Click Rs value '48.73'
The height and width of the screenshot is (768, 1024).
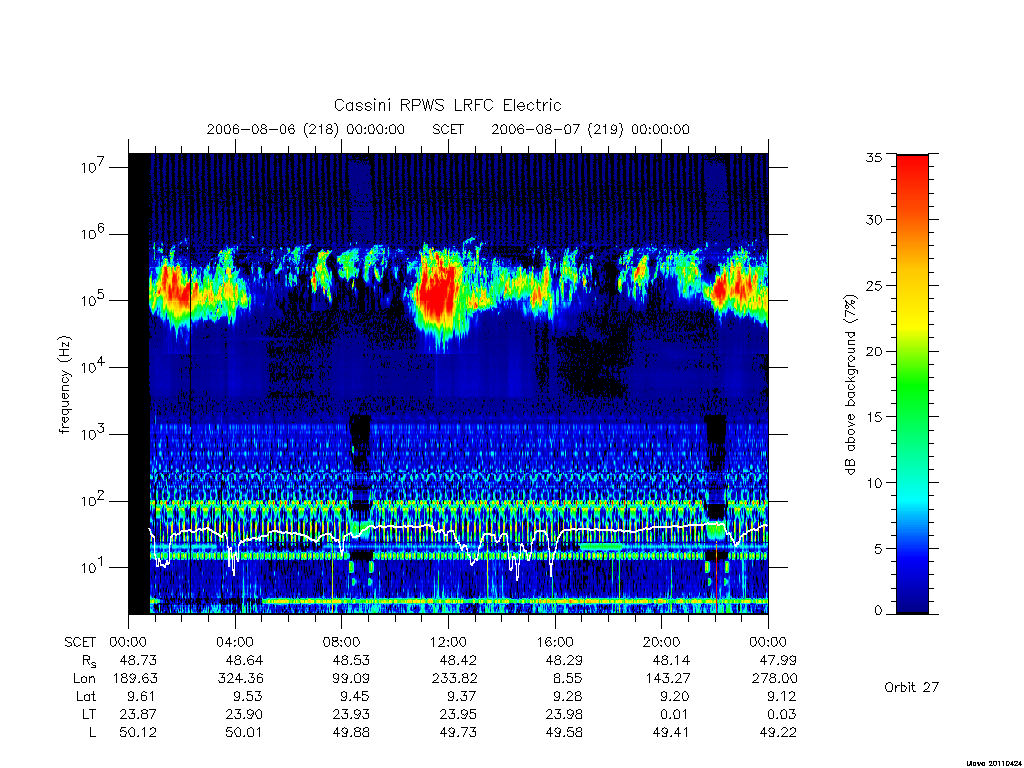click(138, 660)
